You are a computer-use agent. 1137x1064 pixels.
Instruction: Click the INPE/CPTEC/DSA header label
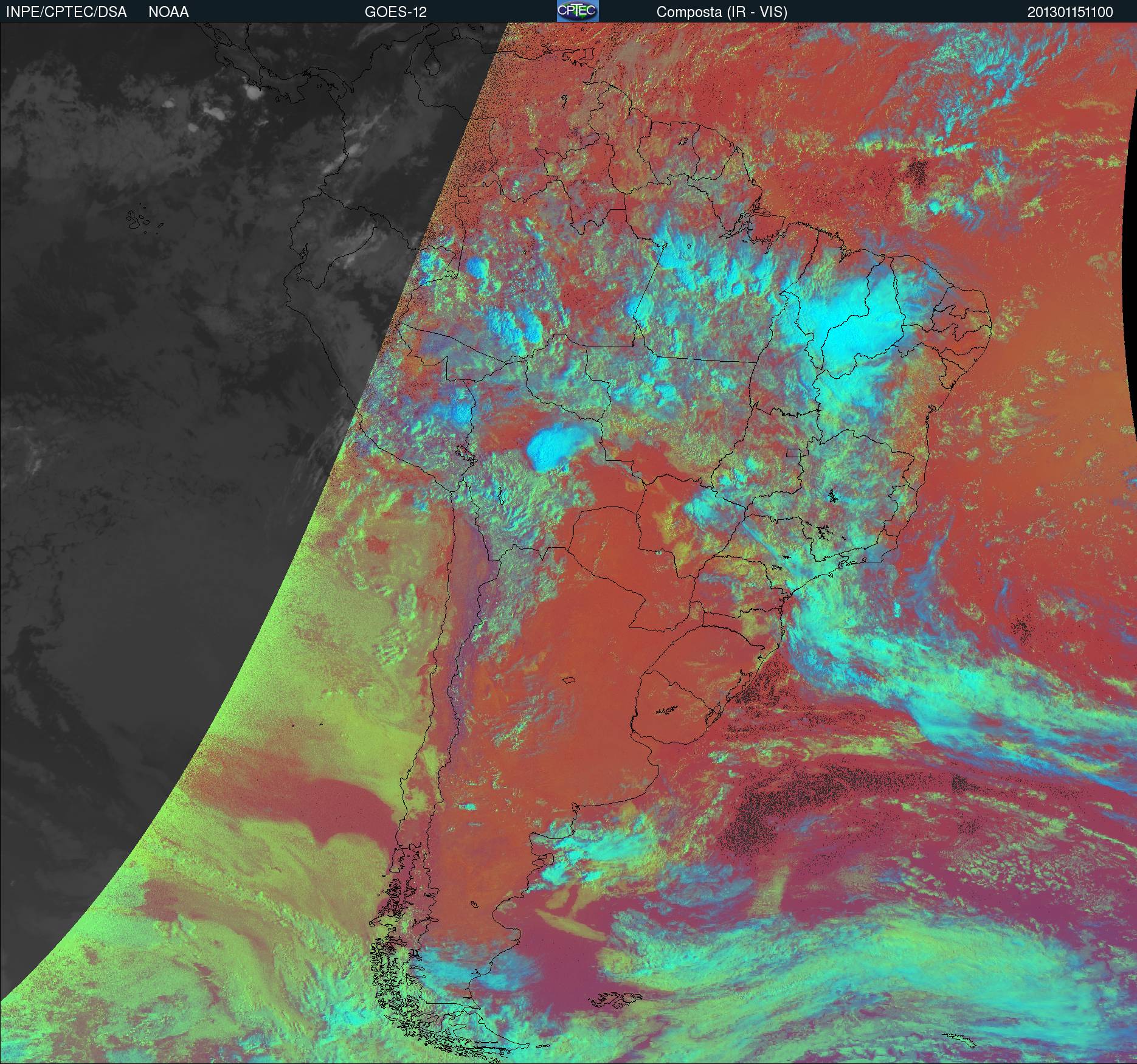click(66, 12)
